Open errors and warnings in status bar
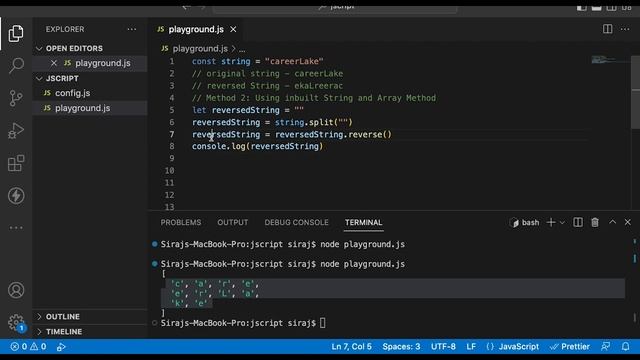 click(x=28, y=347)
